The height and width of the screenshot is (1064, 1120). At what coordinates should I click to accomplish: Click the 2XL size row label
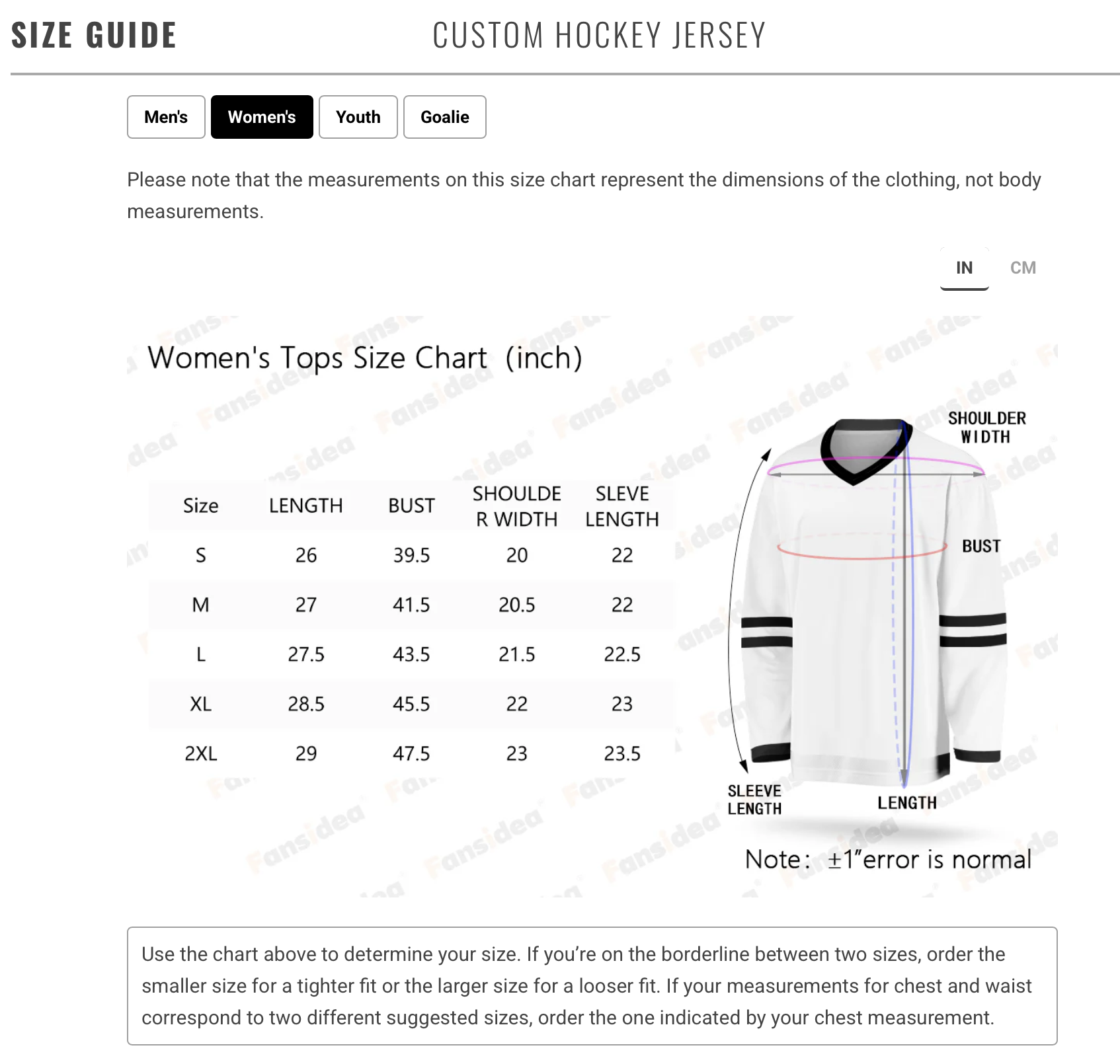(x=201, y=753)
